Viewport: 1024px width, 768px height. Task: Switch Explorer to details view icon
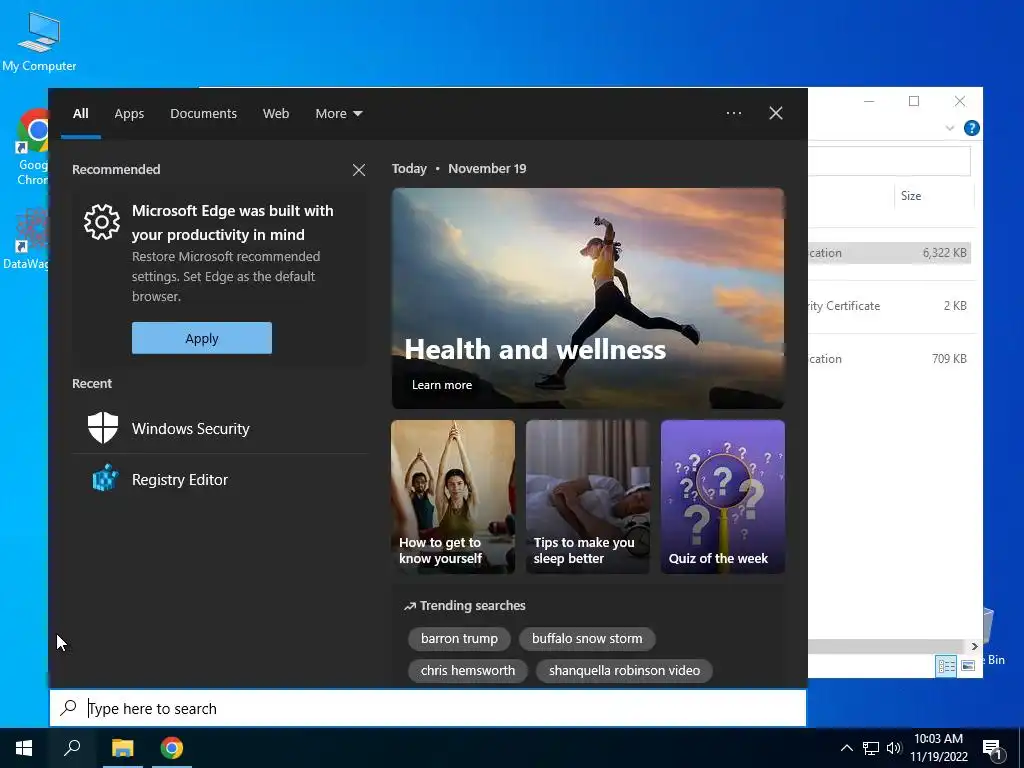pos(946,665)
